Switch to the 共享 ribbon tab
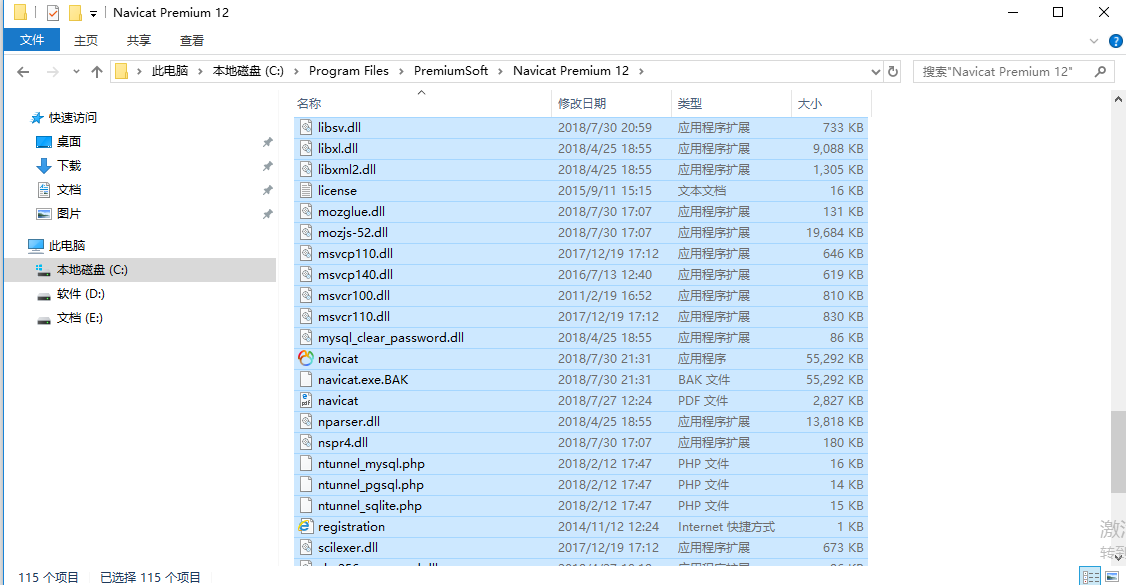Viewport: 1126px width, 585px height. tap(139, 40)
